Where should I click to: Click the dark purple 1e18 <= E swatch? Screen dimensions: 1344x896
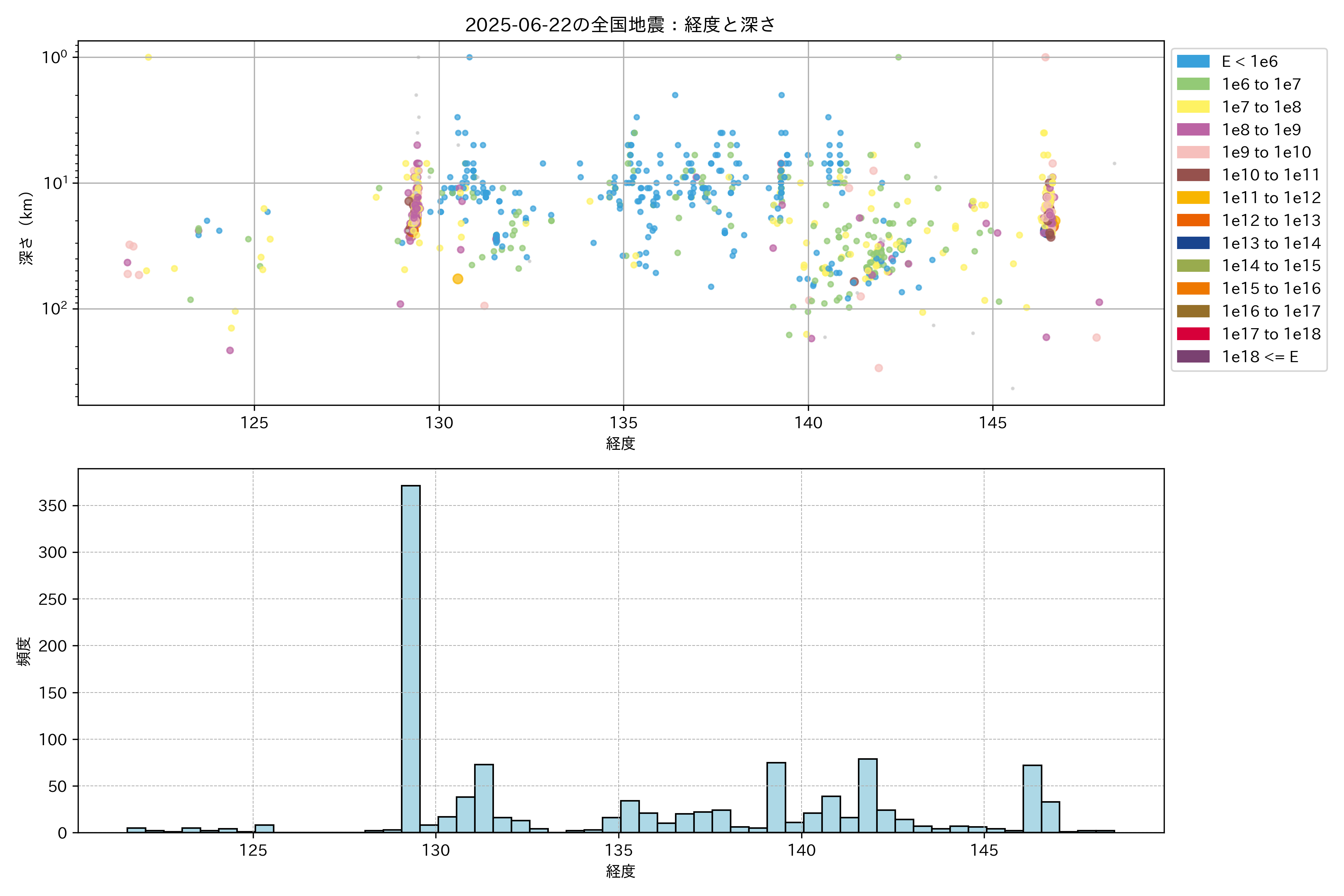(x=1193, y=357)
